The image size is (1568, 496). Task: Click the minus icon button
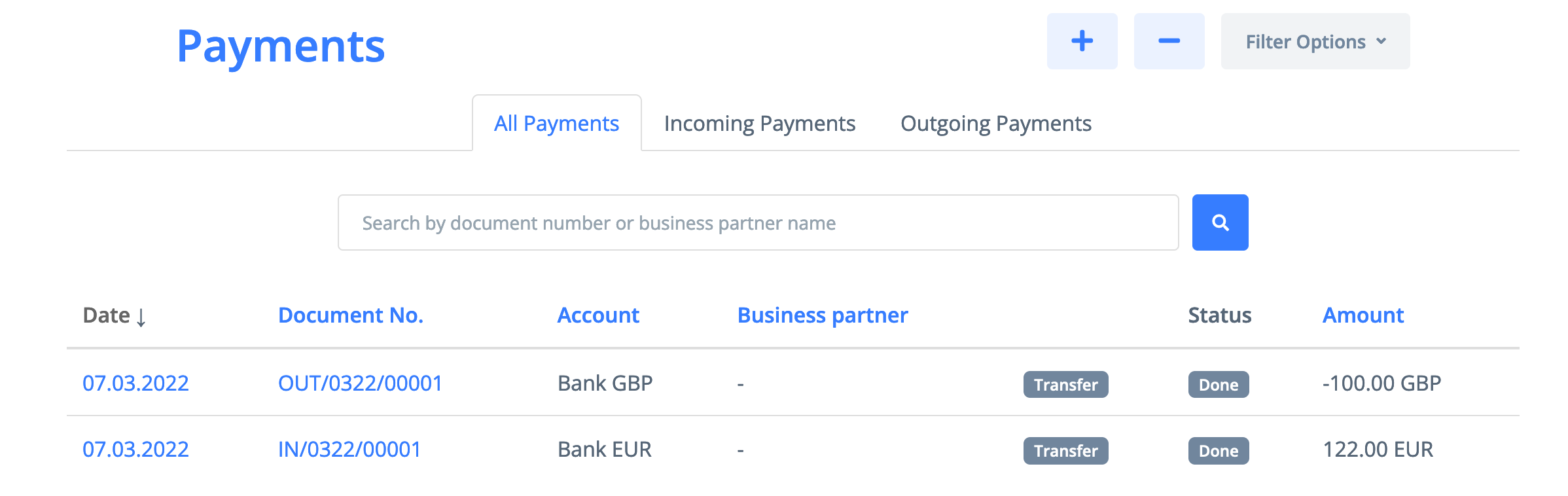(x=1169, y=41)
